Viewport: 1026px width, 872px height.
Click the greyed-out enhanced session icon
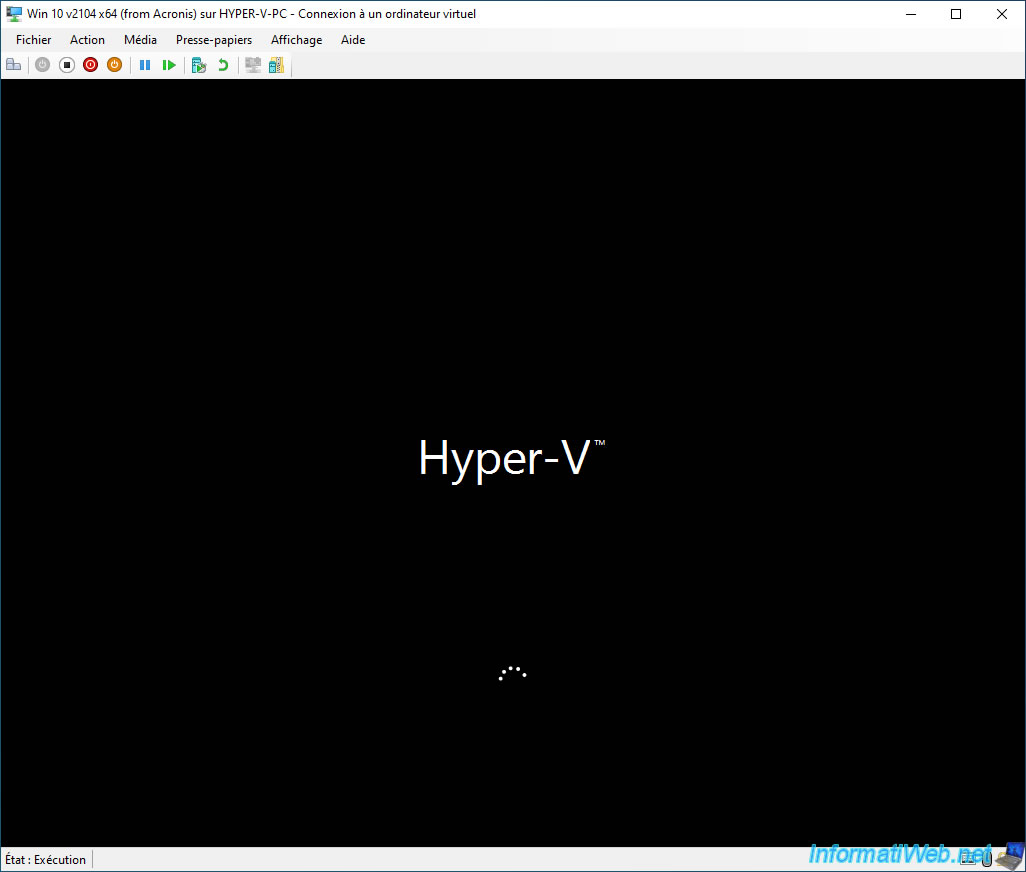253,65
